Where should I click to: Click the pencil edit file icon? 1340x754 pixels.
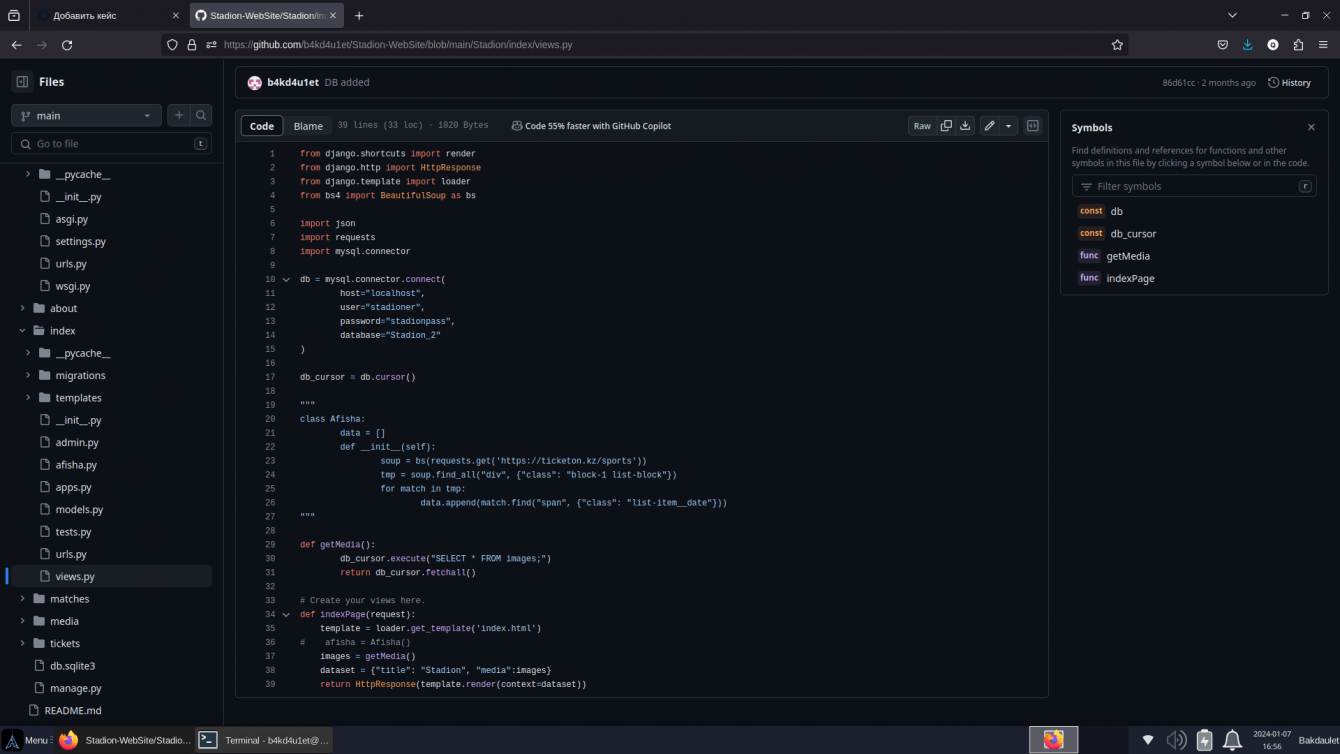[x=989, y=126]
